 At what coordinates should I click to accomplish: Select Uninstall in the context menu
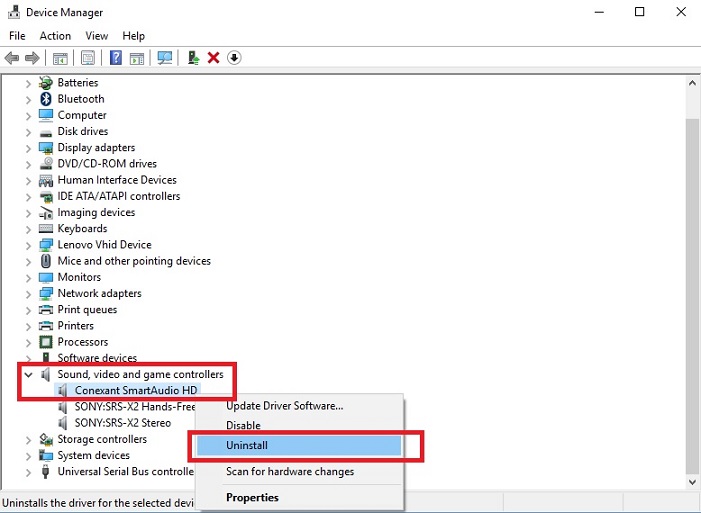[300, 445]
